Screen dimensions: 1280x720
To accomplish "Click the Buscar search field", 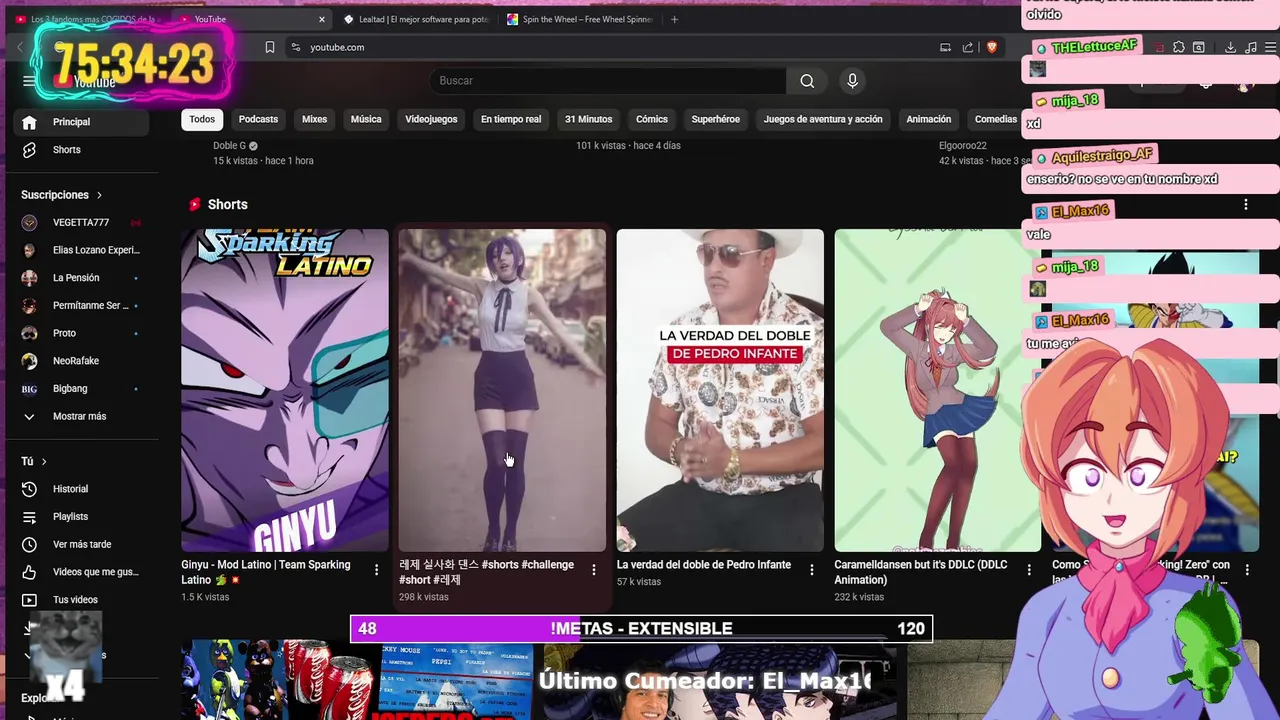I will (608, 81).
